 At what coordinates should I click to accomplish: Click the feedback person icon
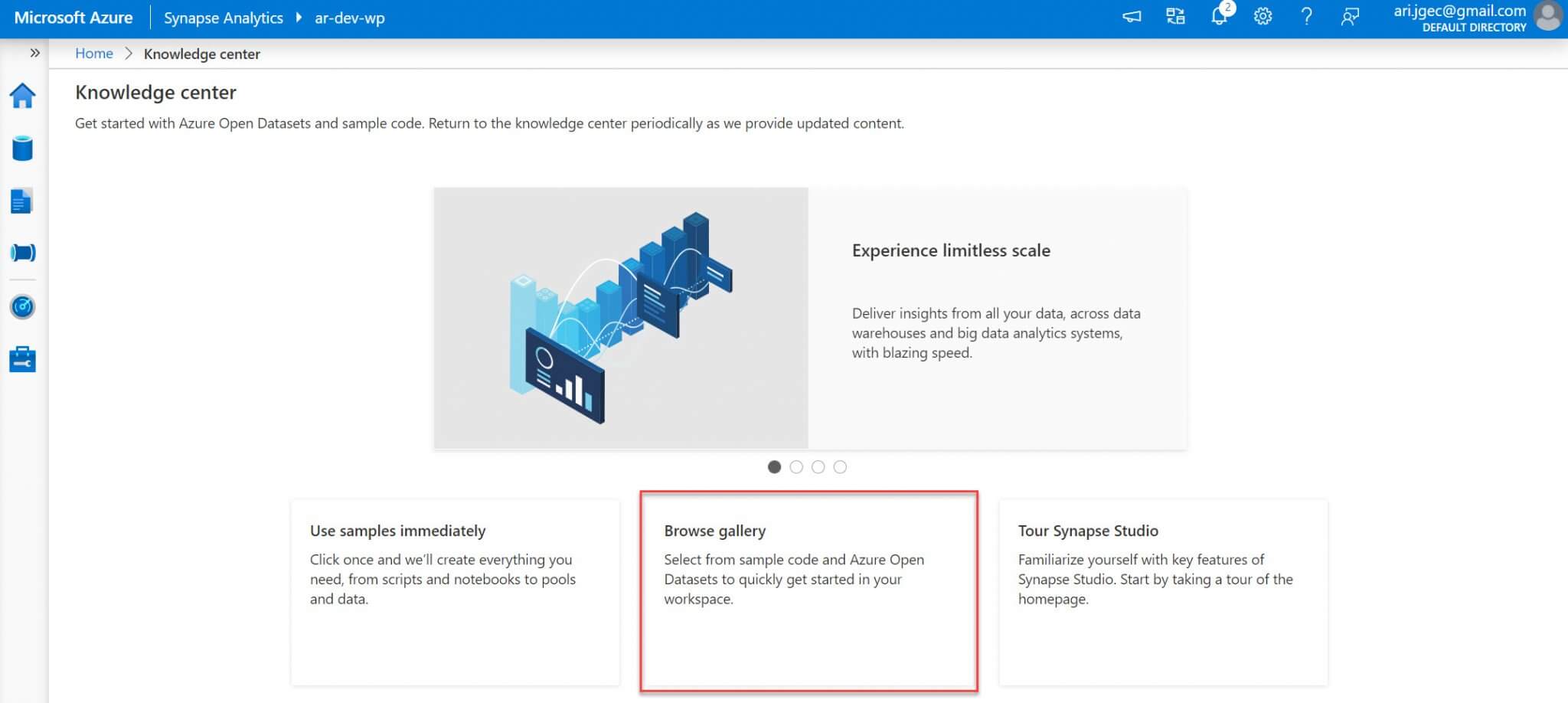[1350, 17]
